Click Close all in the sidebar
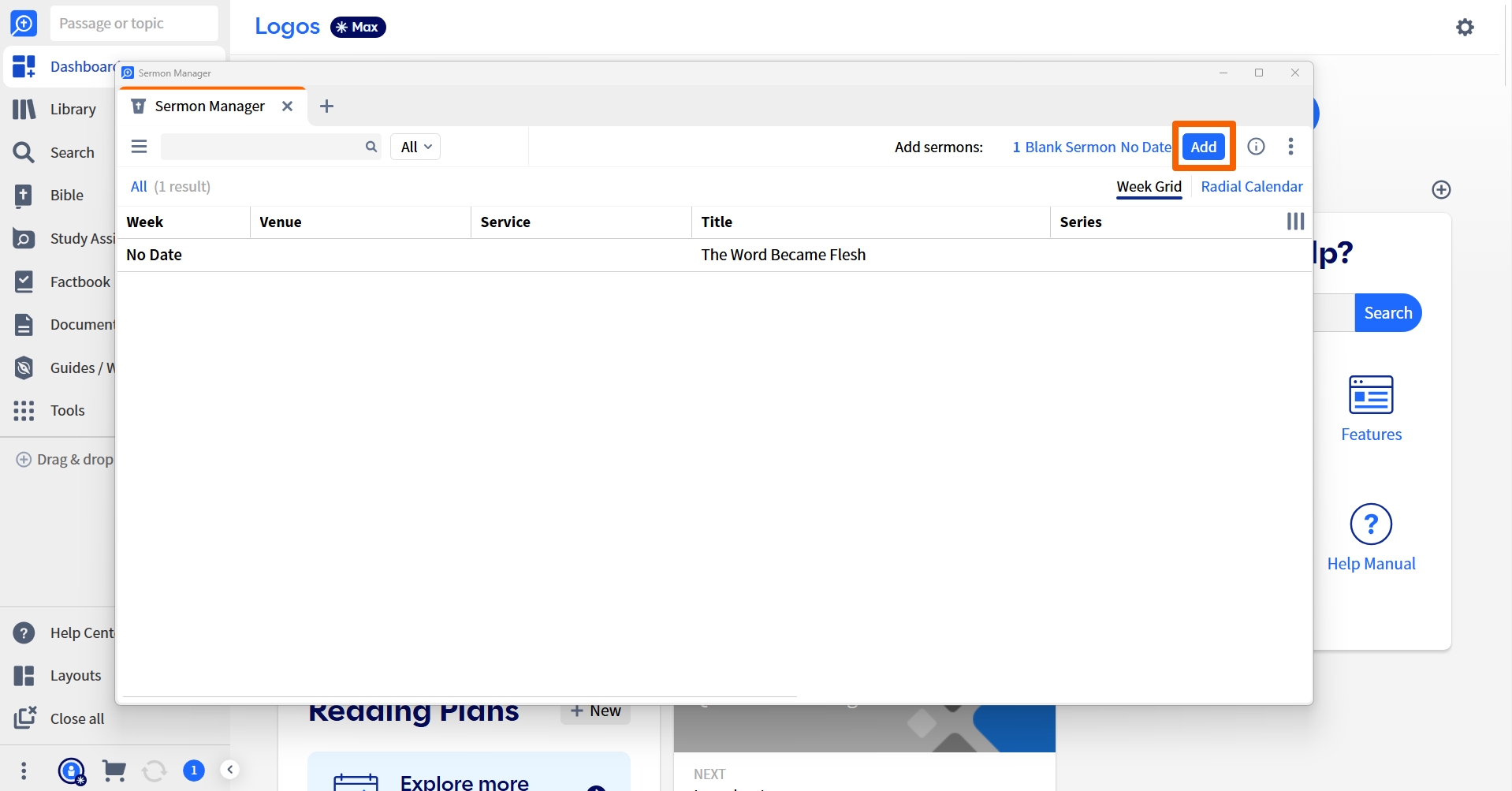This screenshot has width=1512, height=791. pyautogui.click(x=59, y=718)
